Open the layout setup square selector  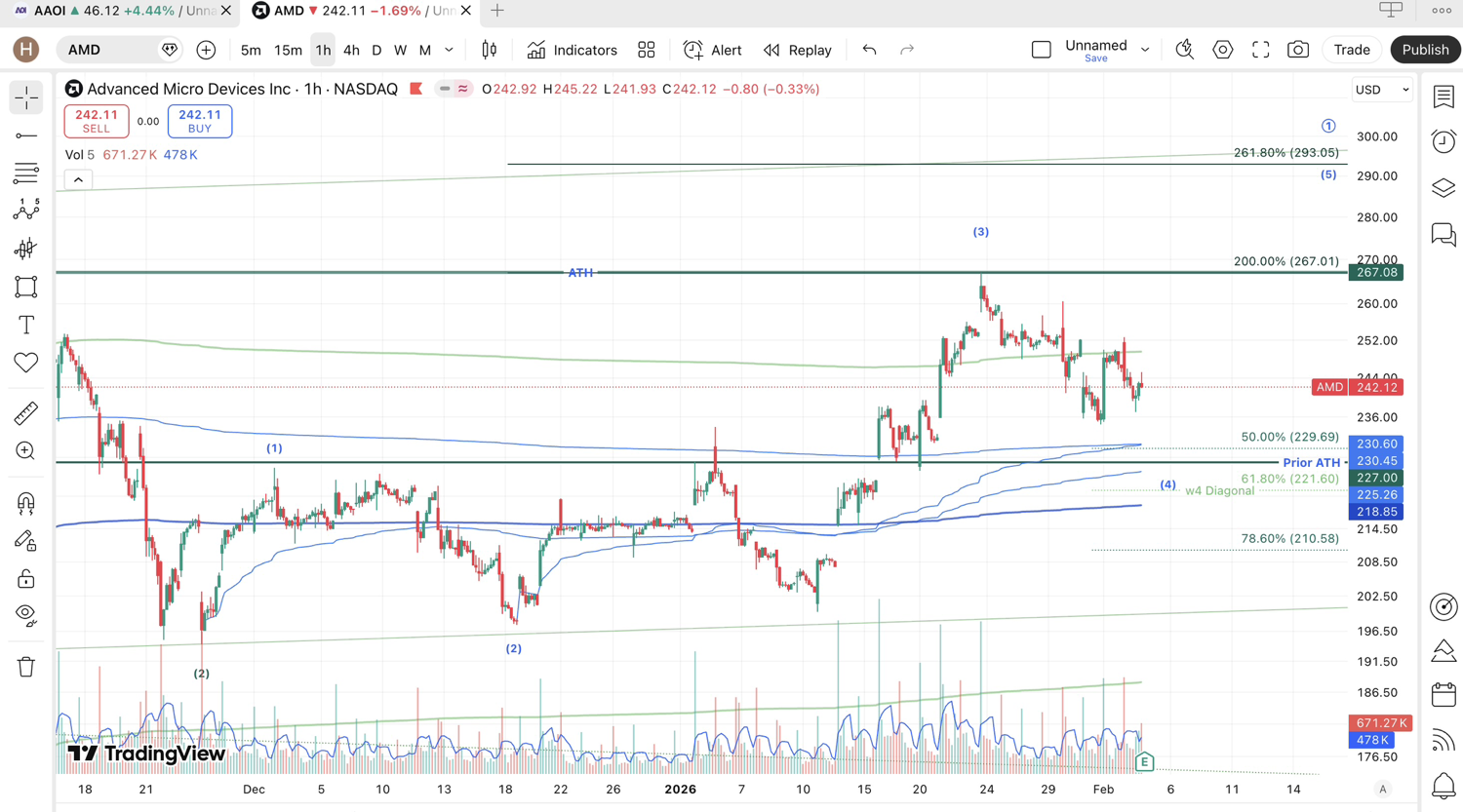click(1042, 50)
